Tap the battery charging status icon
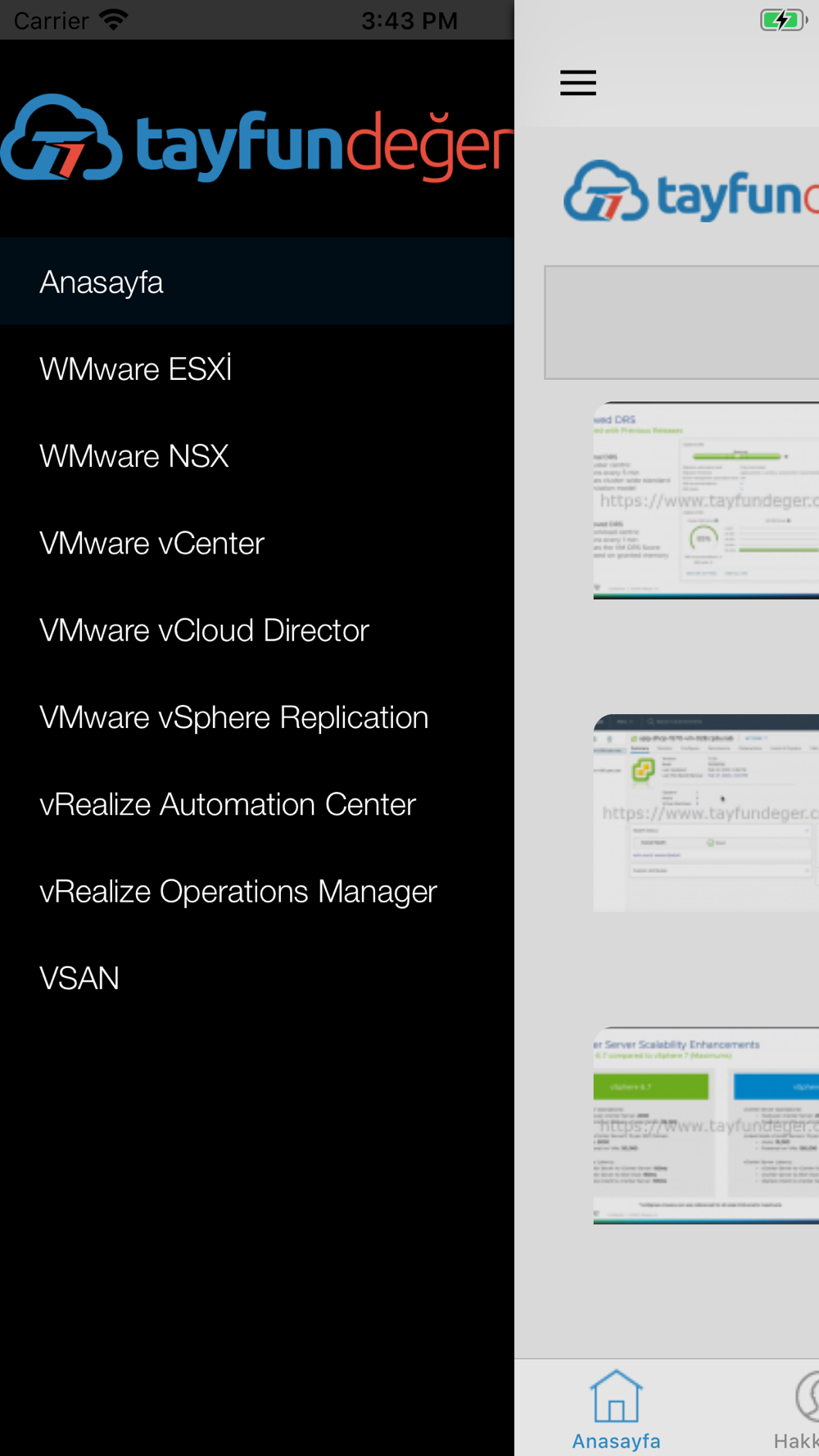Viewport: 819px width, 1456px height. tap(784, 20)
